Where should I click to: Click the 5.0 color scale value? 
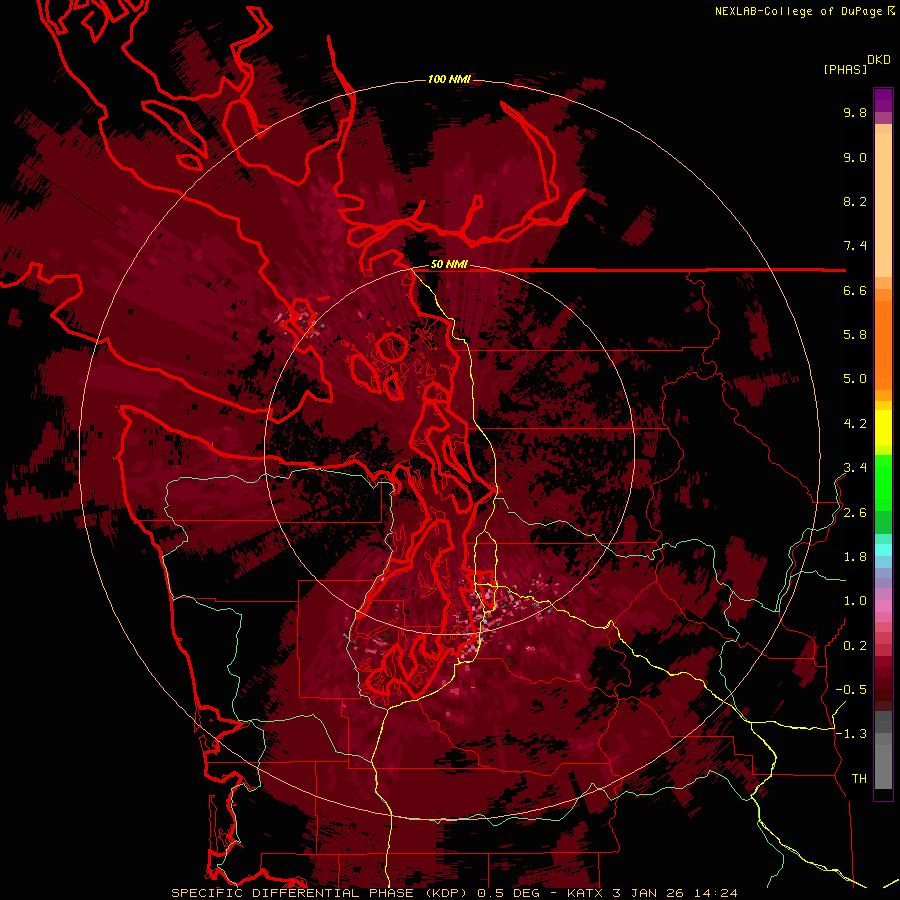click(855, 379)
